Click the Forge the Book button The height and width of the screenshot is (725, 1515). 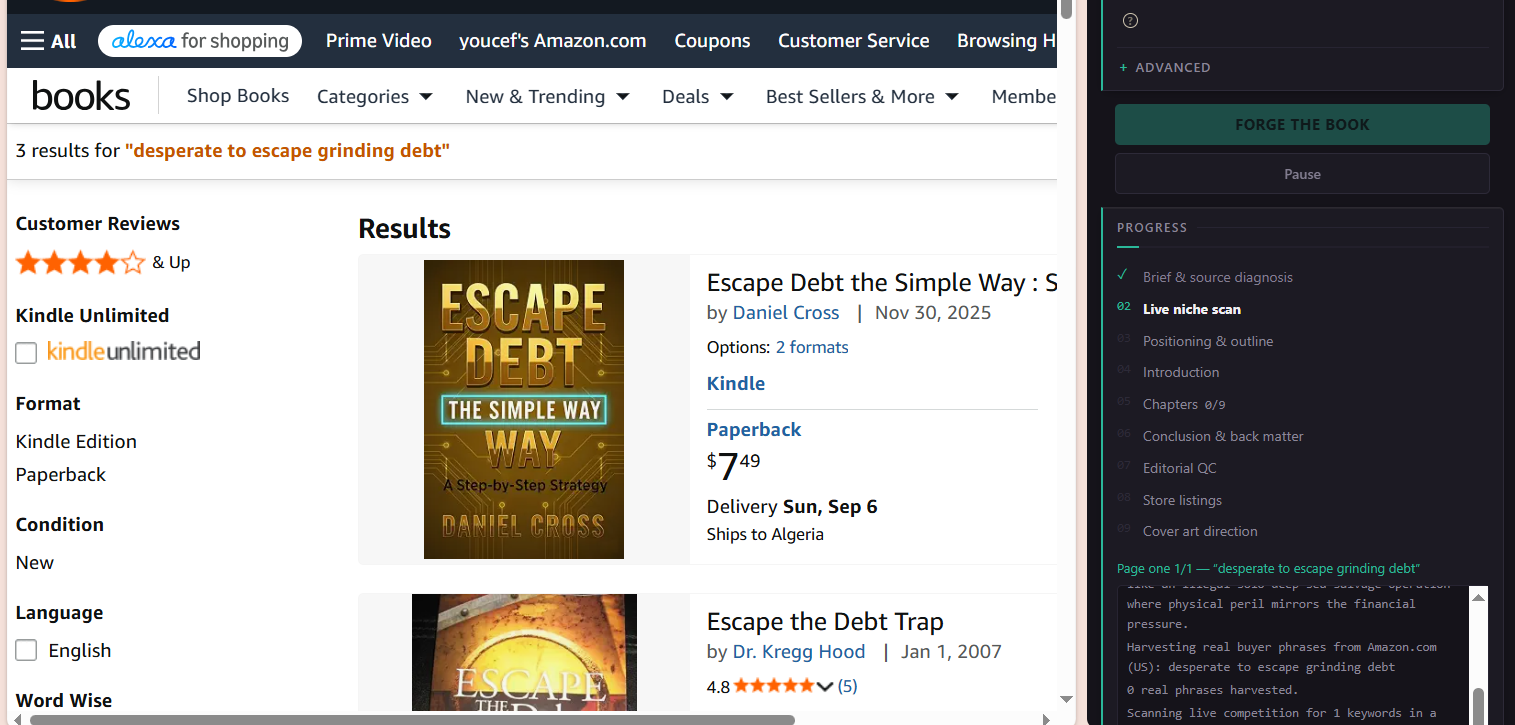[1302, 125]
